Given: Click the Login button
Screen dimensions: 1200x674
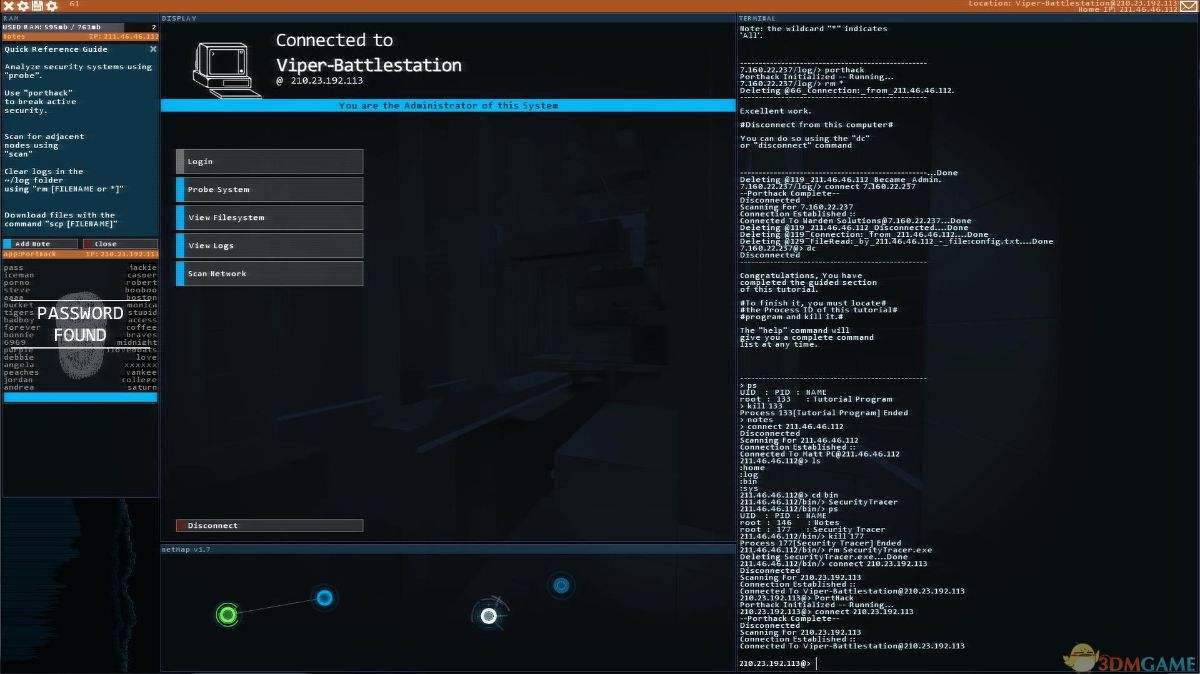Looking at the screenshot, I should pos(269,161).
